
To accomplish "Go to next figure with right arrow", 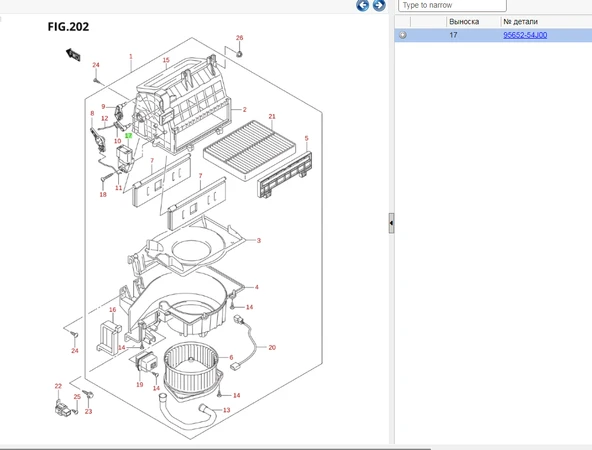I will pos(379,5).
